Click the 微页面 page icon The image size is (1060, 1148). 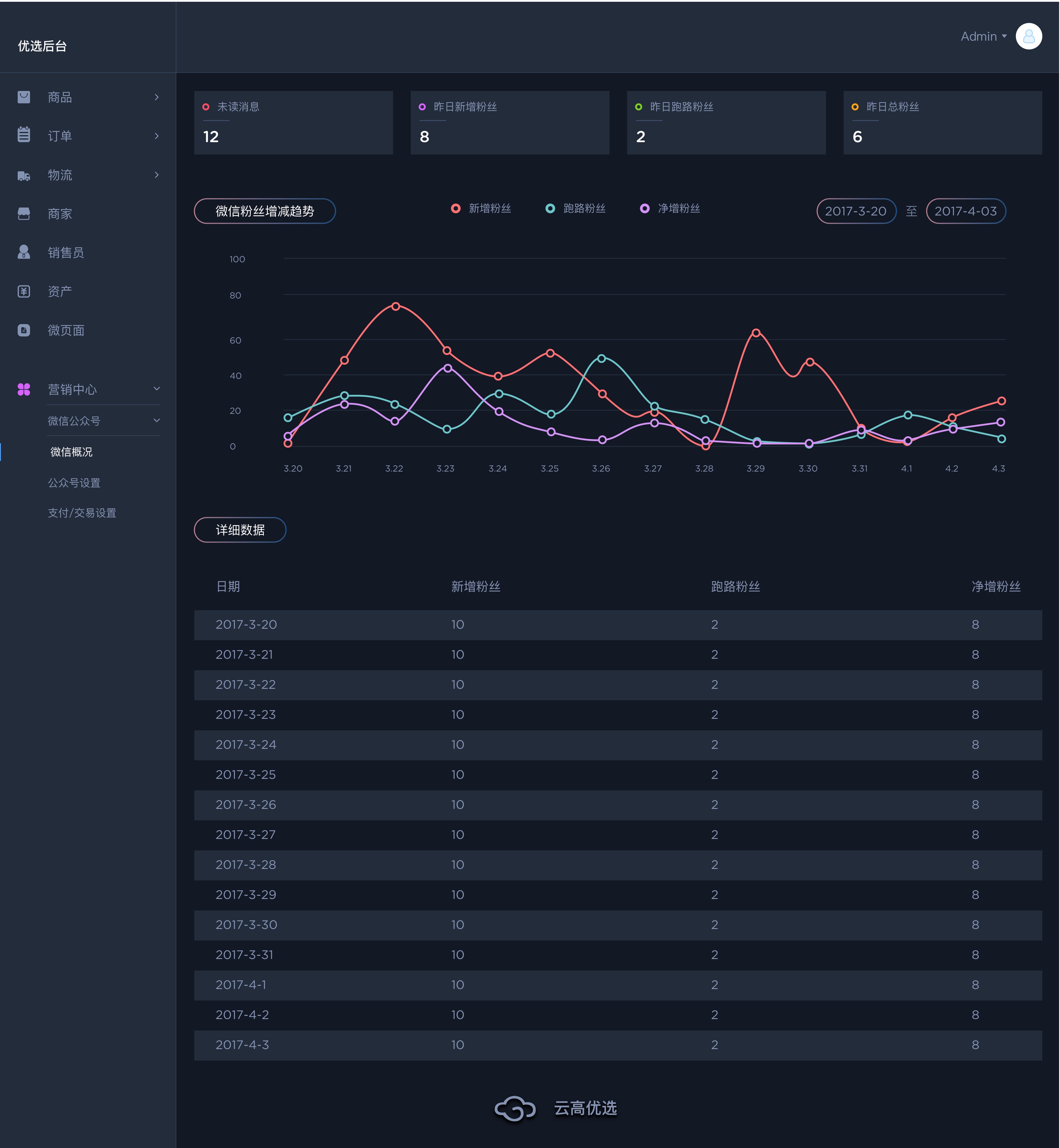[x=24, y=330]
